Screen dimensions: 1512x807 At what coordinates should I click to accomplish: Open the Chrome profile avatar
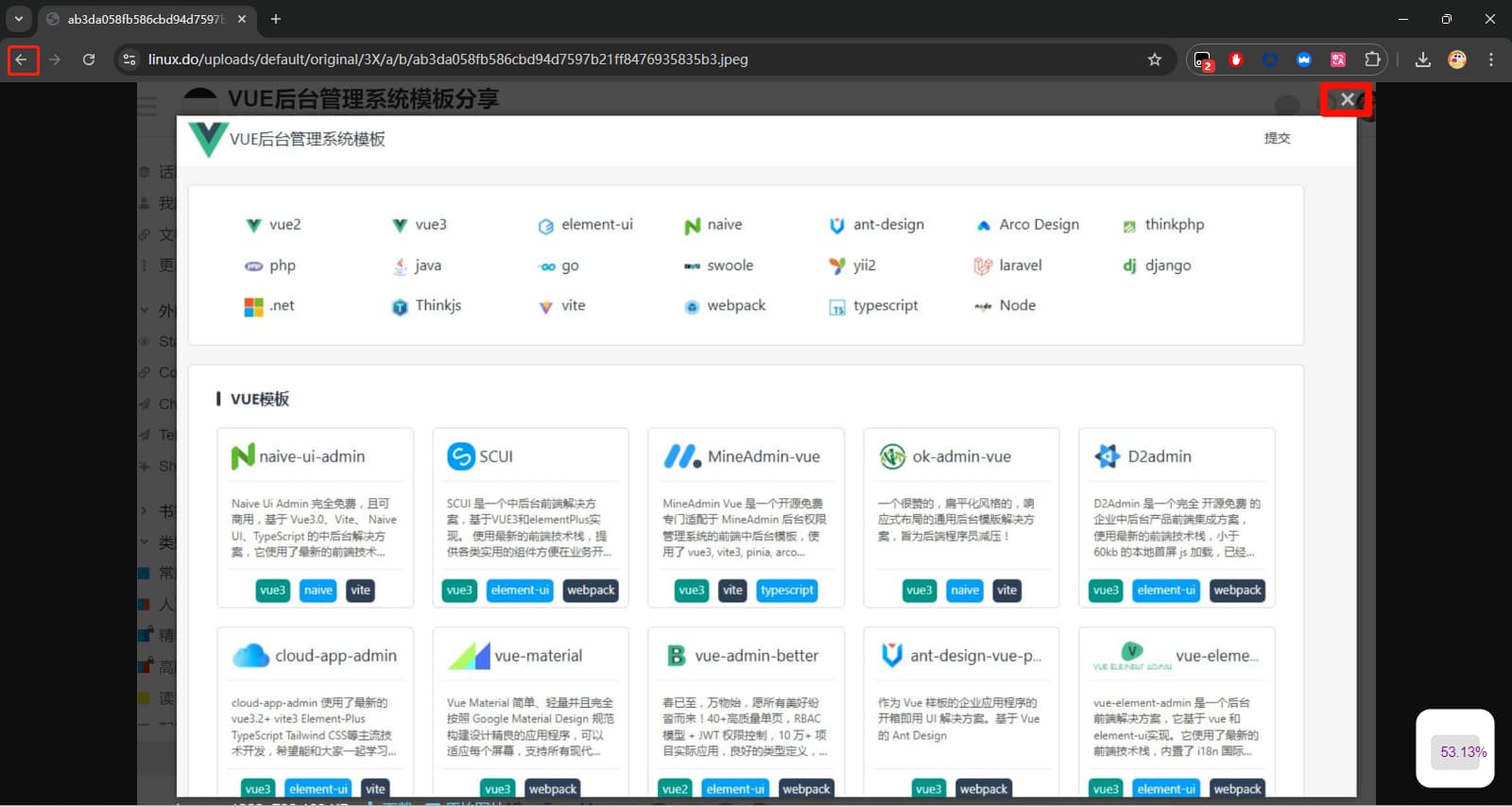click(1457, 60)
